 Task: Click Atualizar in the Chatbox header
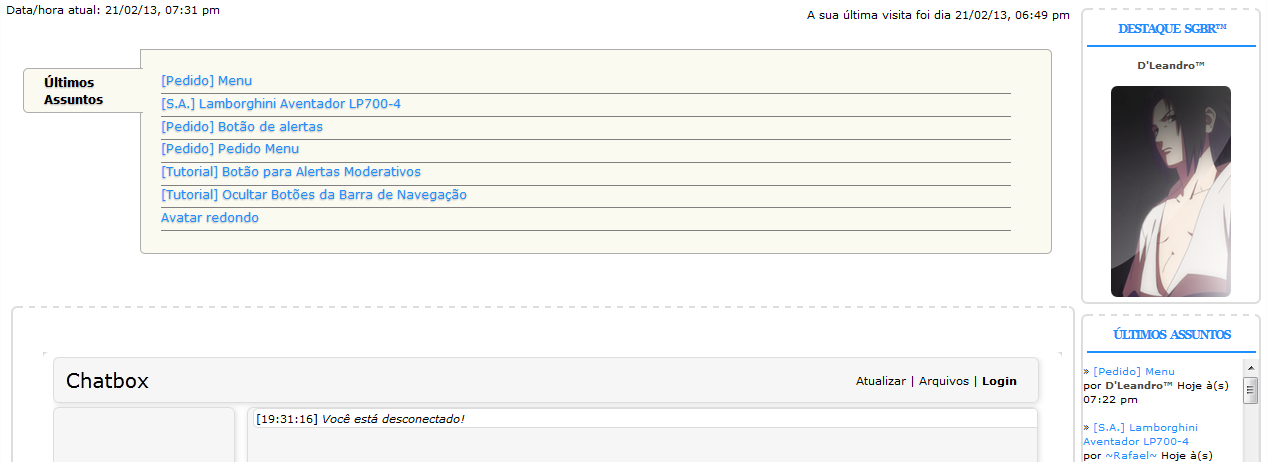[881, 381]
